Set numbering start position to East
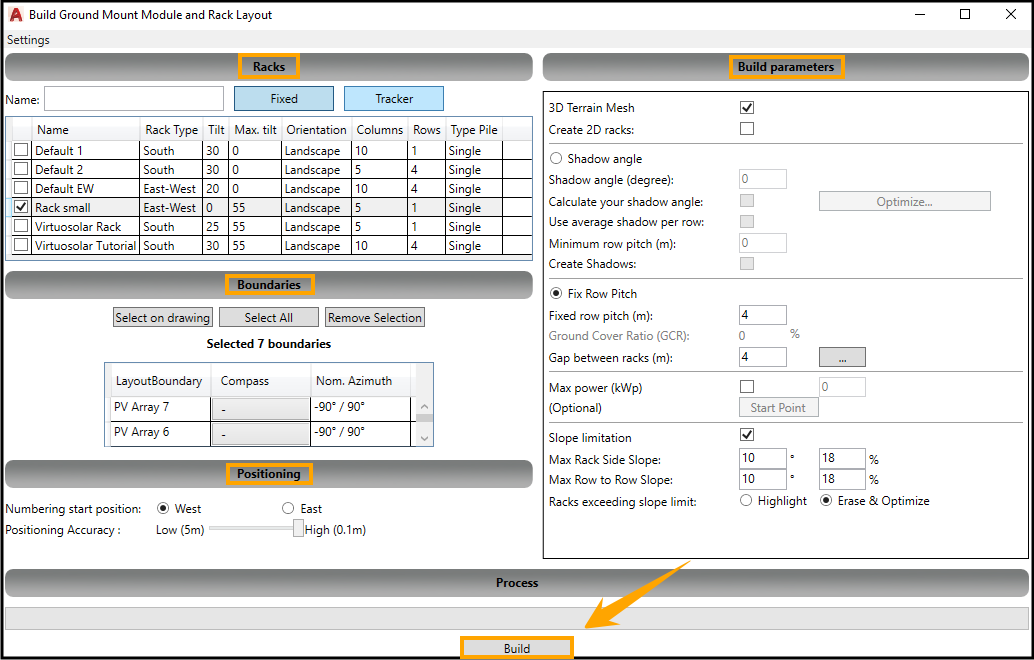 coord(288,508)
